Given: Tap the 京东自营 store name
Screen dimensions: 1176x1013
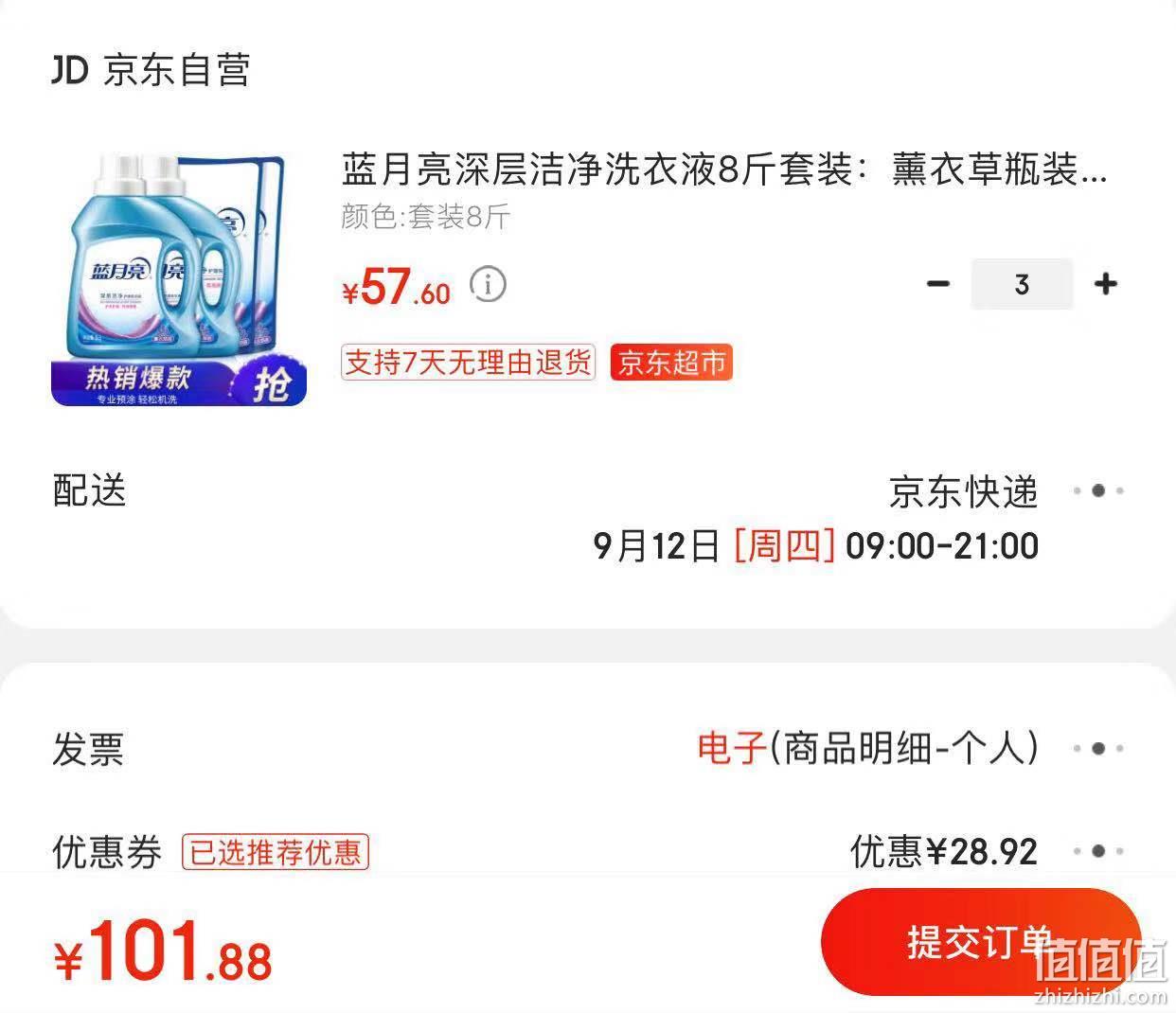Looking at the screenshot, I should point(176,70).
